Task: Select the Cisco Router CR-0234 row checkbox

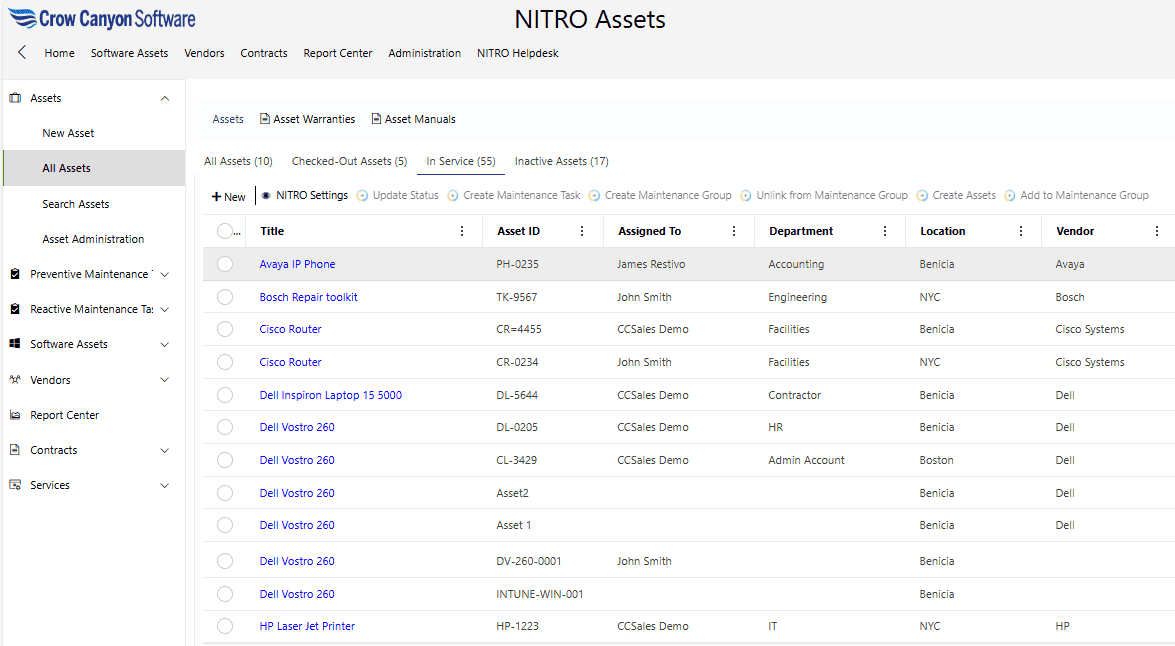Action: [x=225, y=362]
